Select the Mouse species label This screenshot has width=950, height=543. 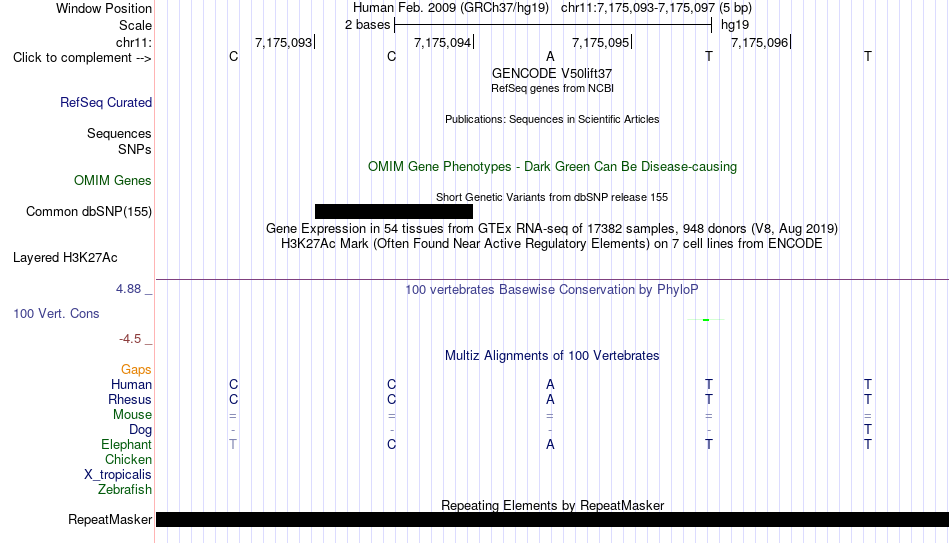point(132,415)
